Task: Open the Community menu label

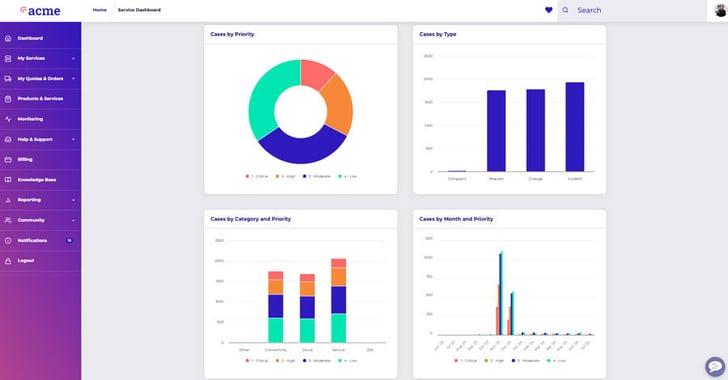Action: [31, 220]
